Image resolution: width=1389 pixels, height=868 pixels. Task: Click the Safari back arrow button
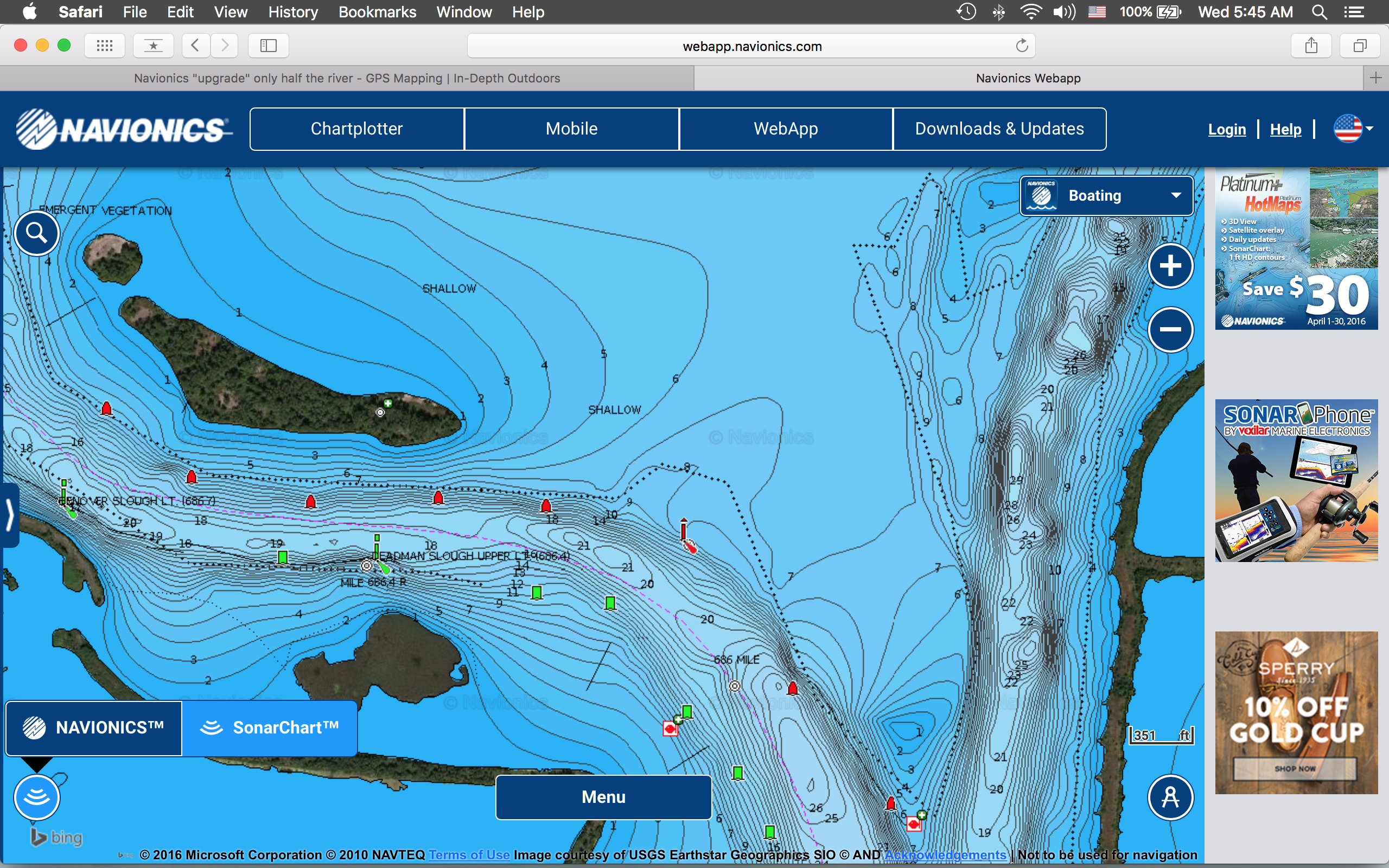[x=195, y=46]
